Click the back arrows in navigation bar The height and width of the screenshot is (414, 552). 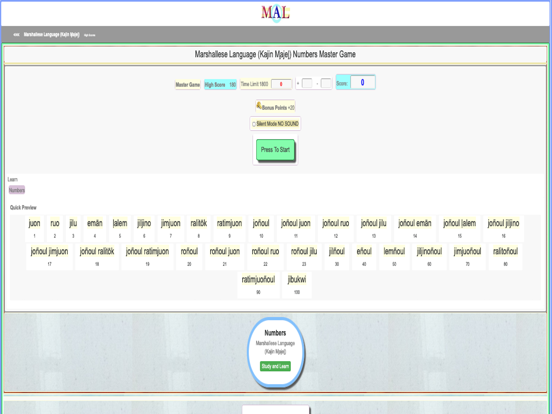[16, 35]
